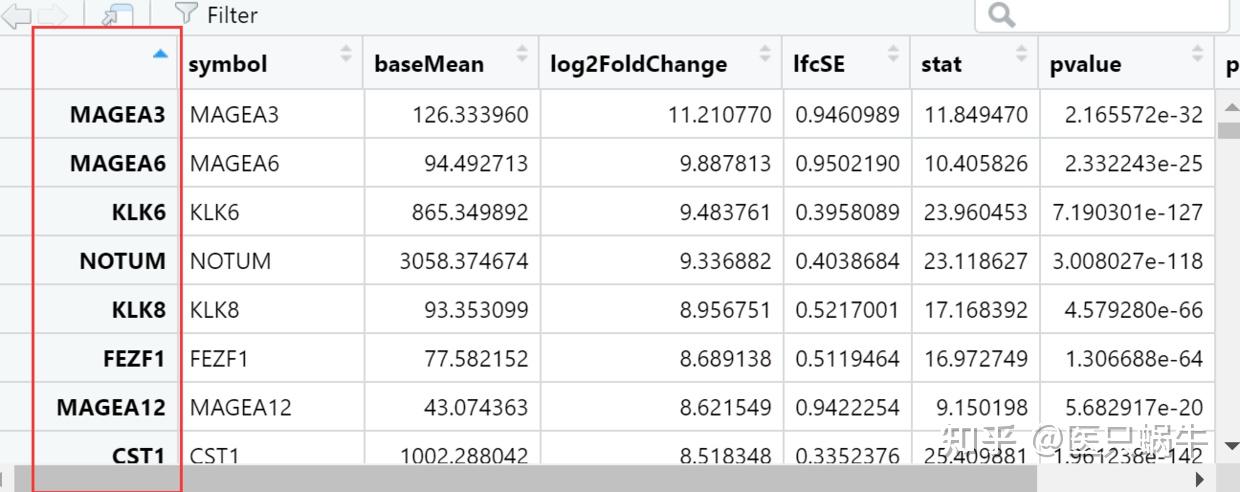Click the blue row-name sort arrow
The image size is (1240, 492).
[160, 55]
